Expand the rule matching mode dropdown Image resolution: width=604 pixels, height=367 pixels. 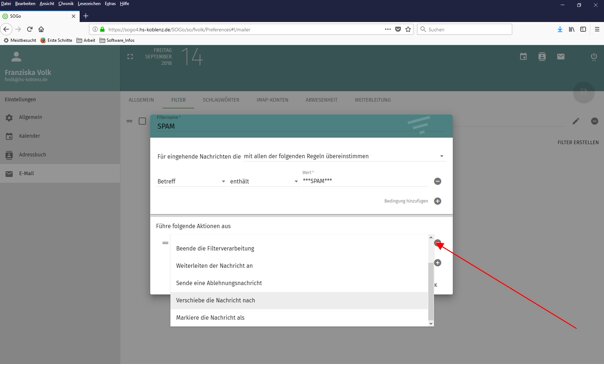pos(344,156)
